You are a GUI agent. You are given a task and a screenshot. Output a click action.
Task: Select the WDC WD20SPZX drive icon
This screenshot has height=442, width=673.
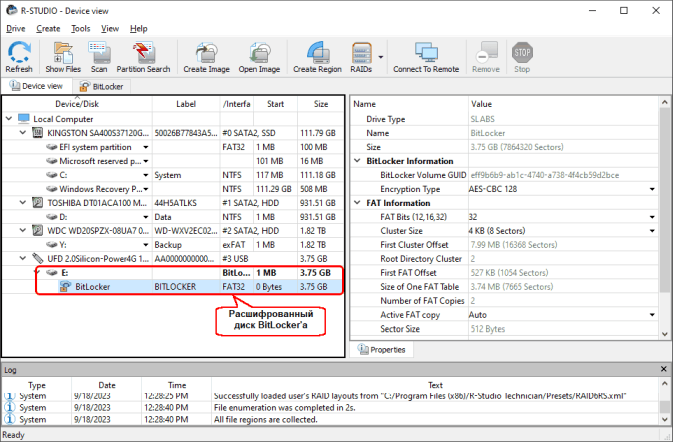click(38, 230)
